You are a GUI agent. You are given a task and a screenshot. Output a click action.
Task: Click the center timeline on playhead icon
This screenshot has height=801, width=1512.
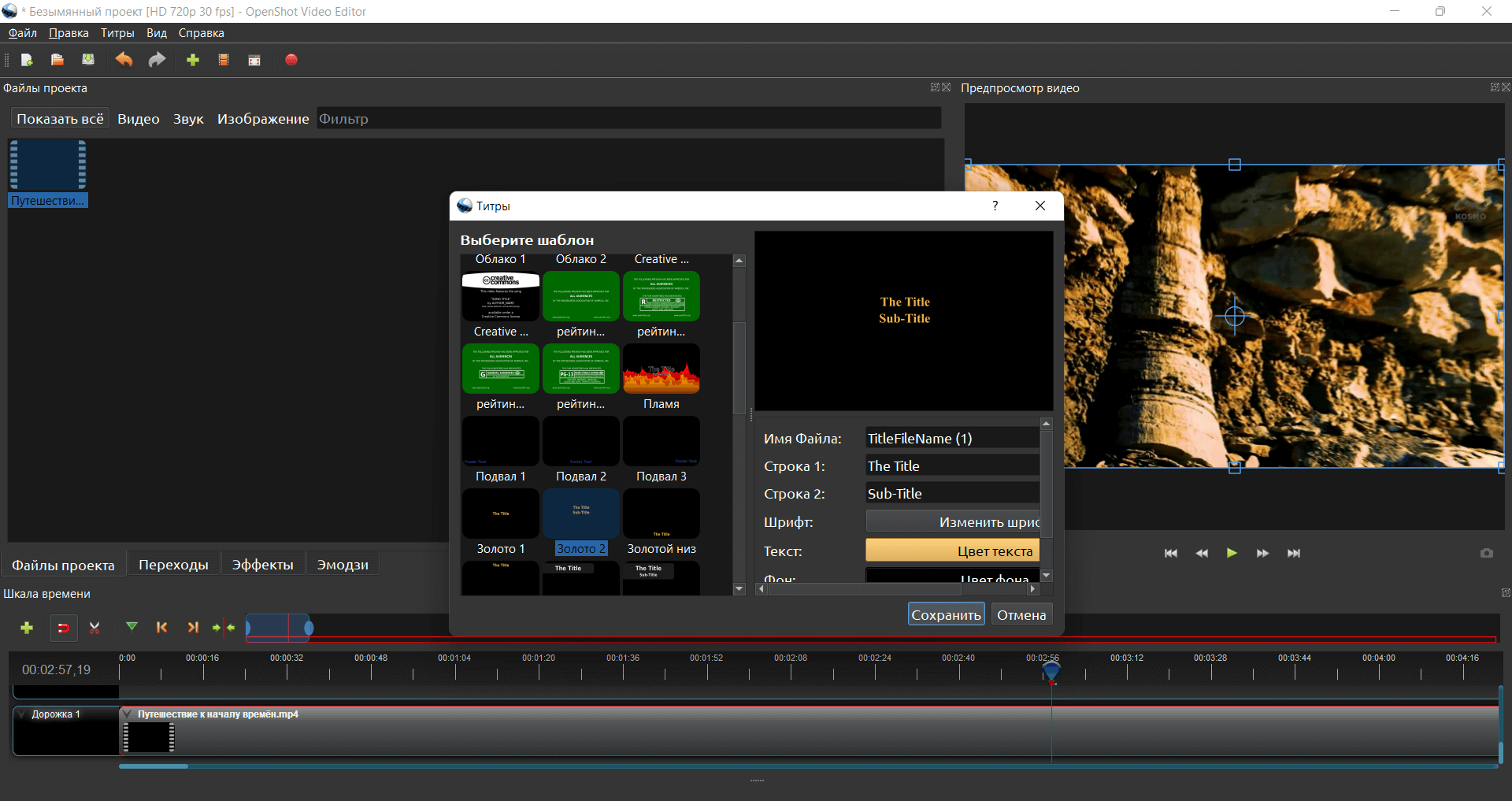(x=224, y=628)
